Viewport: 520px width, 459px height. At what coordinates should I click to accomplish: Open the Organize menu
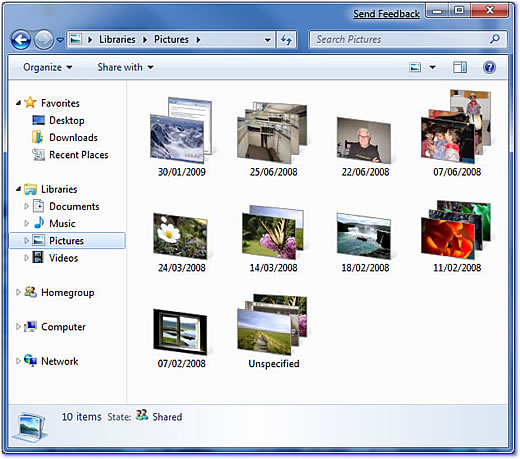(47, 67)
